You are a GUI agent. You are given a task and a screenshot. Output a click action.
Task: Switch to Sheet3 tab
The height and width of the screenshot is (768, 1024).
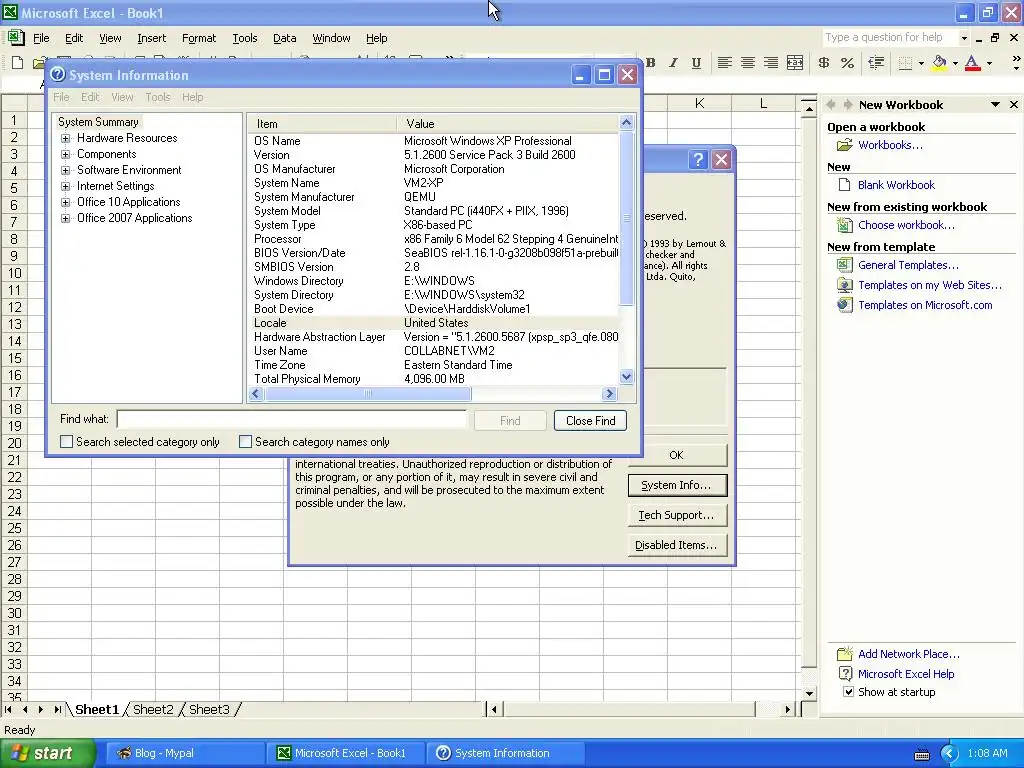[x=209, y=709]
